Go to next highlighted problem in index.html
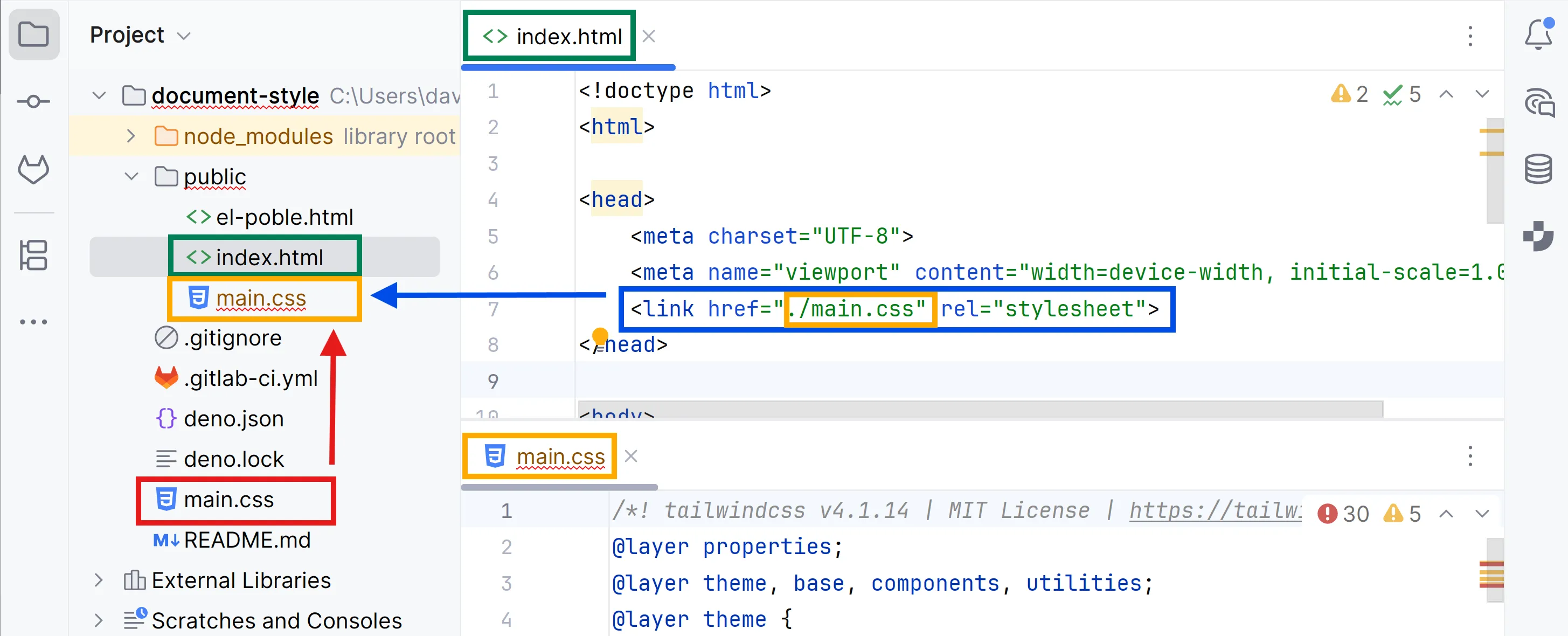This screenshot has height=636, width=1568. tap(1482, 94)
